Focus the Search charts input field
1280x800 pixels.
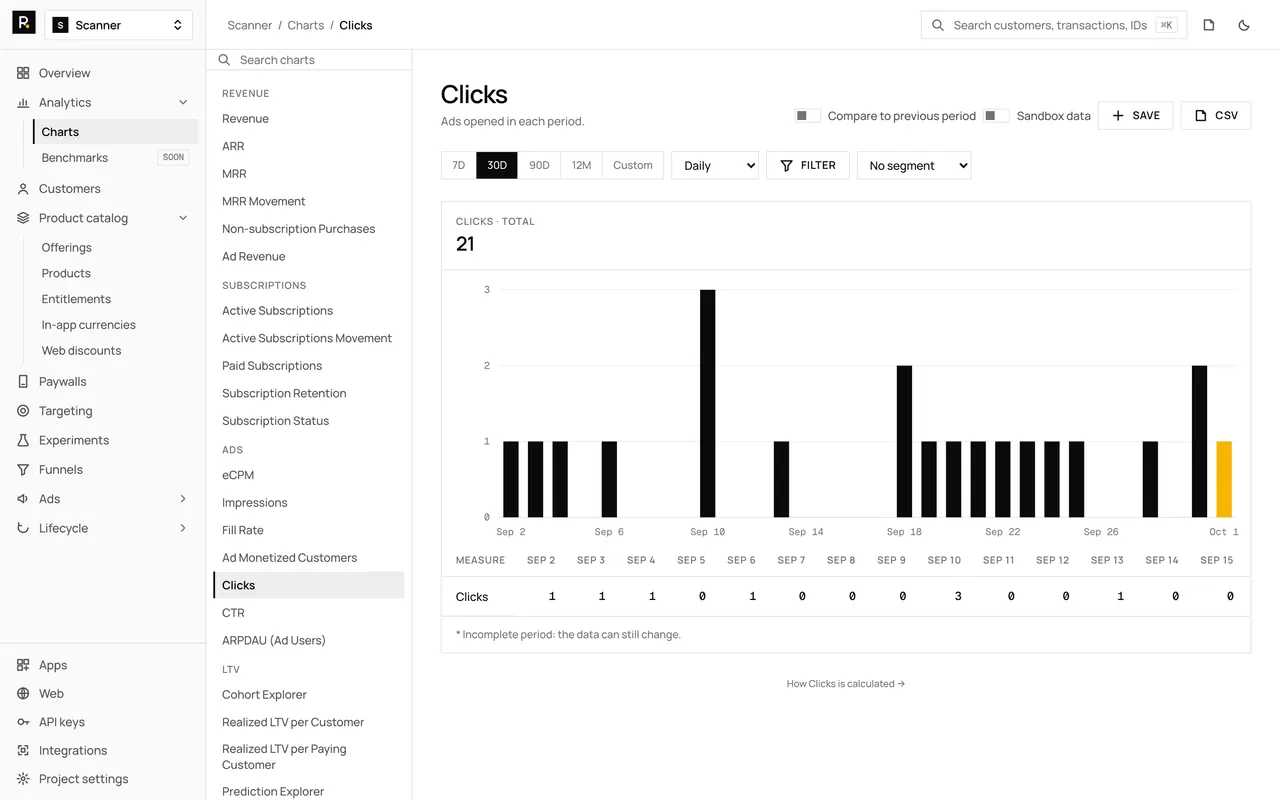point(309,60)
